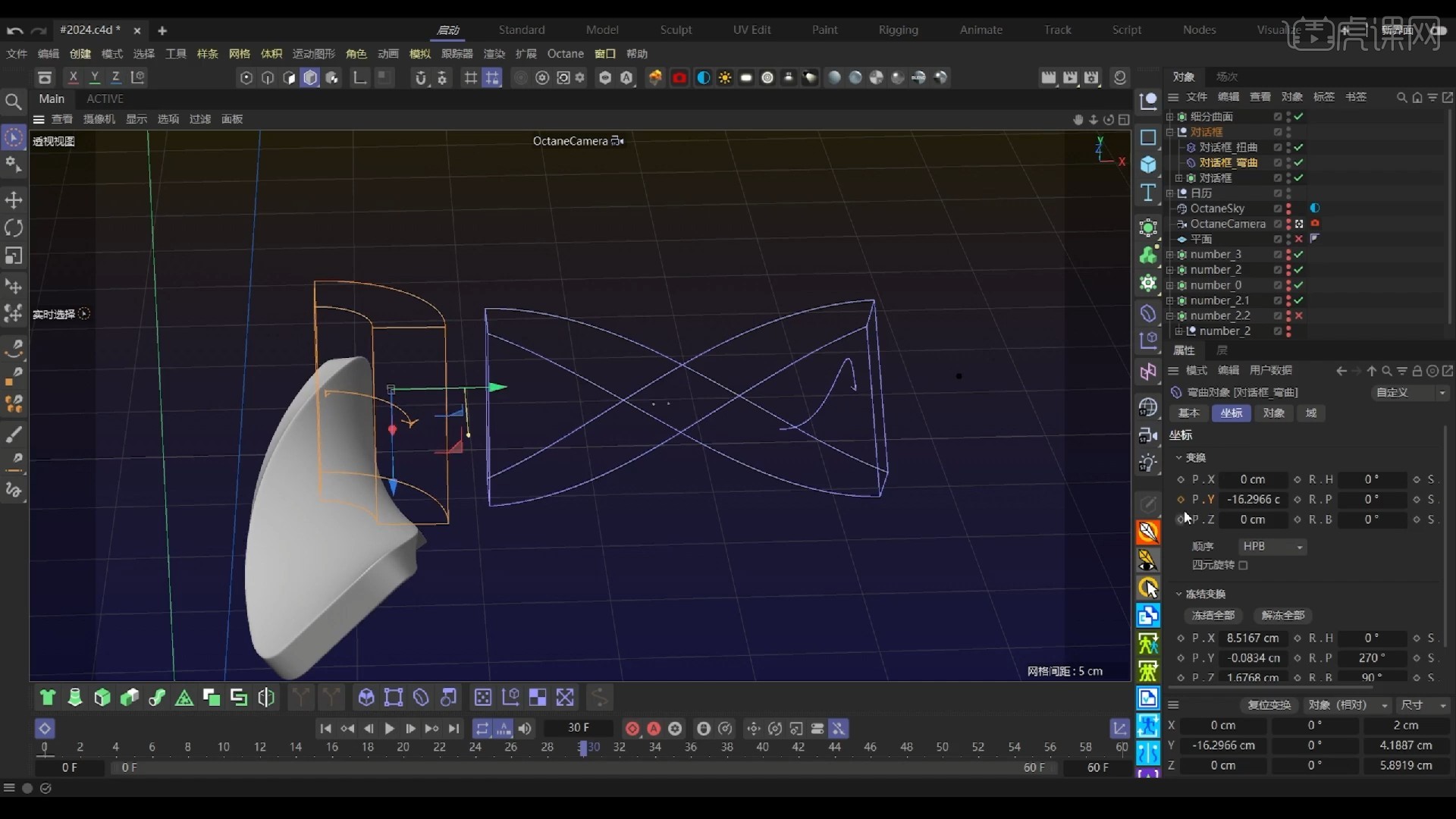Toggle snapping magnet icon
The height and width of the screenshot is (819, 1456).
(x=420, y=77)
